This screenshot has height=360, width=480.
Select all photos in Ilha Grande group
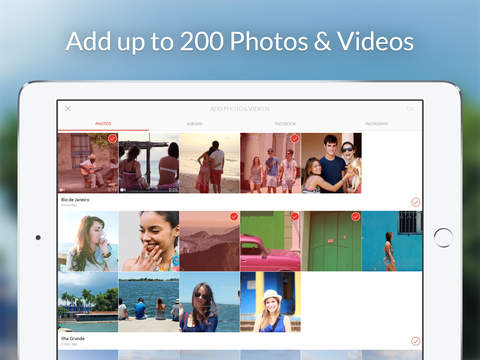(415, 341)
